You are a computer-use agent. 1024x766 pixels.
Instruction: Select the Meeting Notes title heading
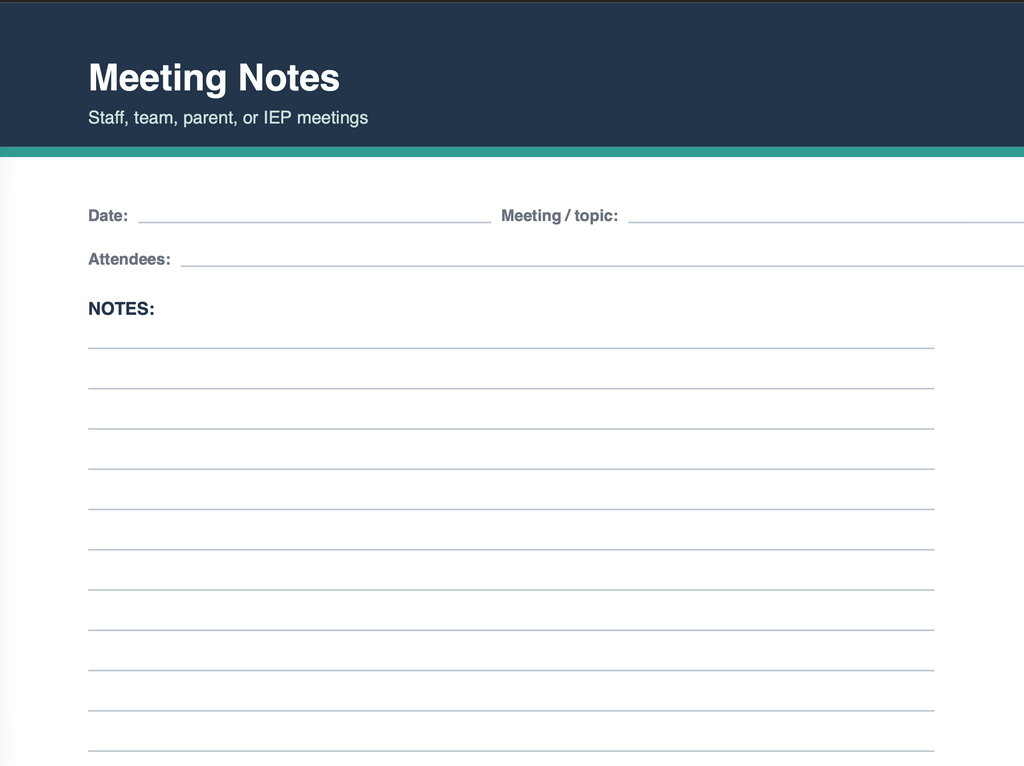click(x=214, y=78)
